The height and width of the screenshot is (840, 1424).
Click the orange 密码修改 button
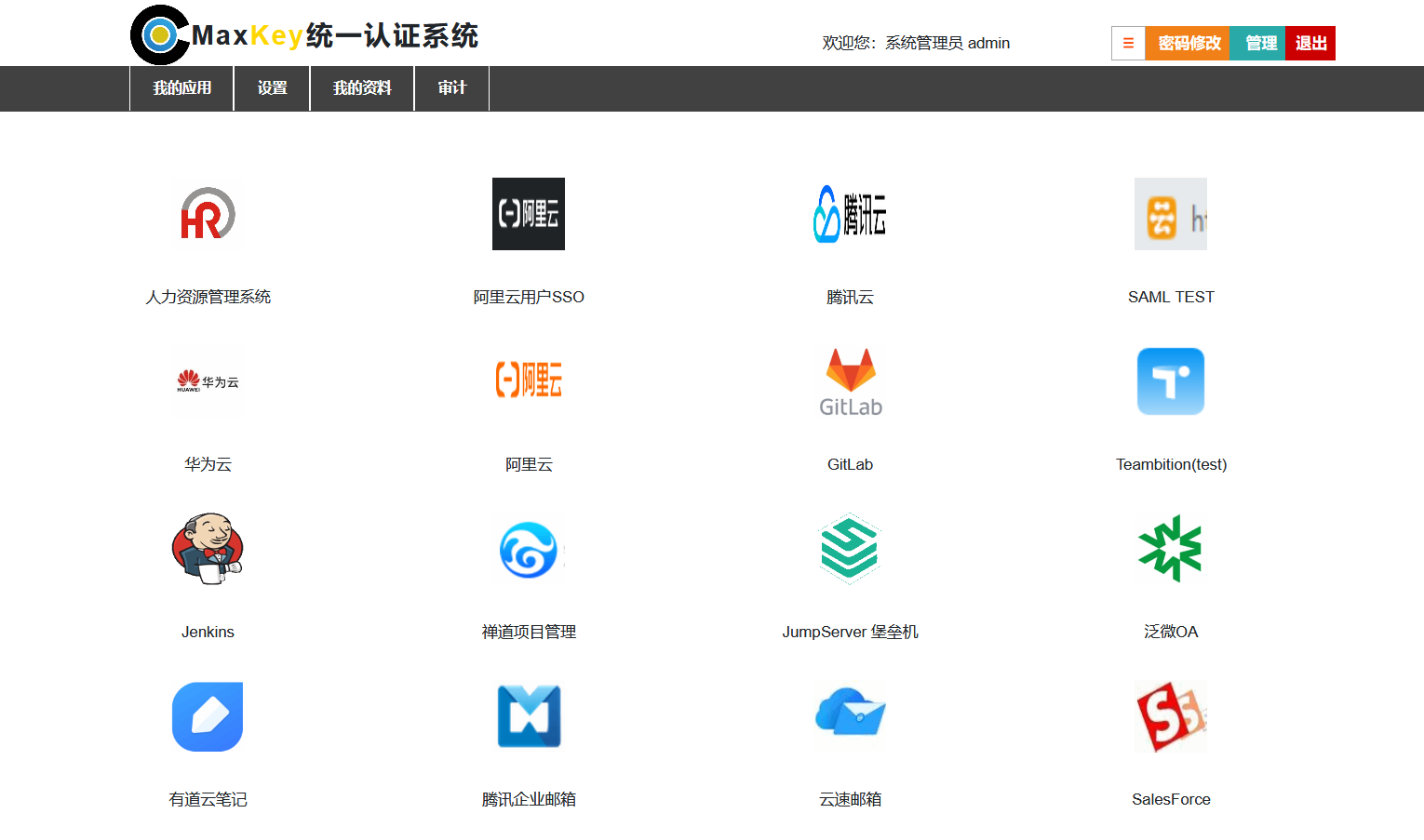(1188, 43)
